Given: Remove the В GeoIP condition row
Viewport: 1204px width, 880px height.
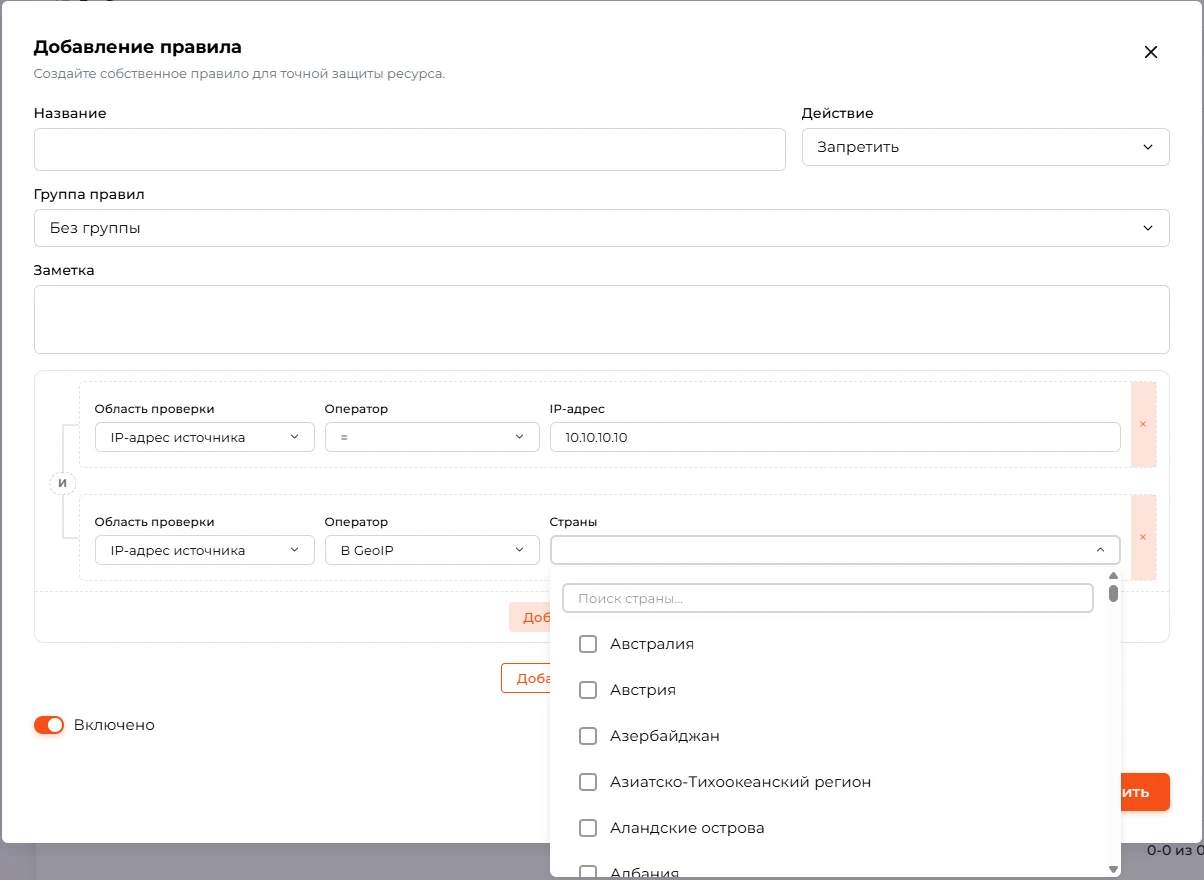Looking at the screenshot, I should [1143, 537].
